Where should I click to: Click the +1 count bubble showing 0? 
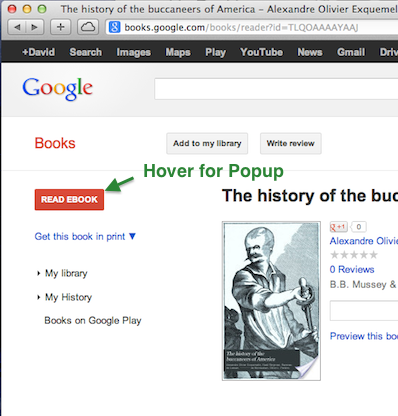[358, 227]
